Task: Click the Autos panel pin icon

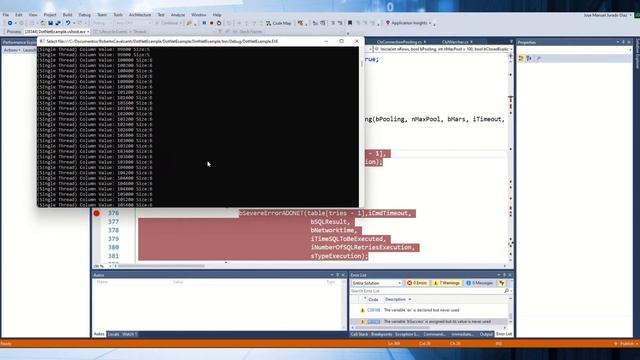Action: 338,275
